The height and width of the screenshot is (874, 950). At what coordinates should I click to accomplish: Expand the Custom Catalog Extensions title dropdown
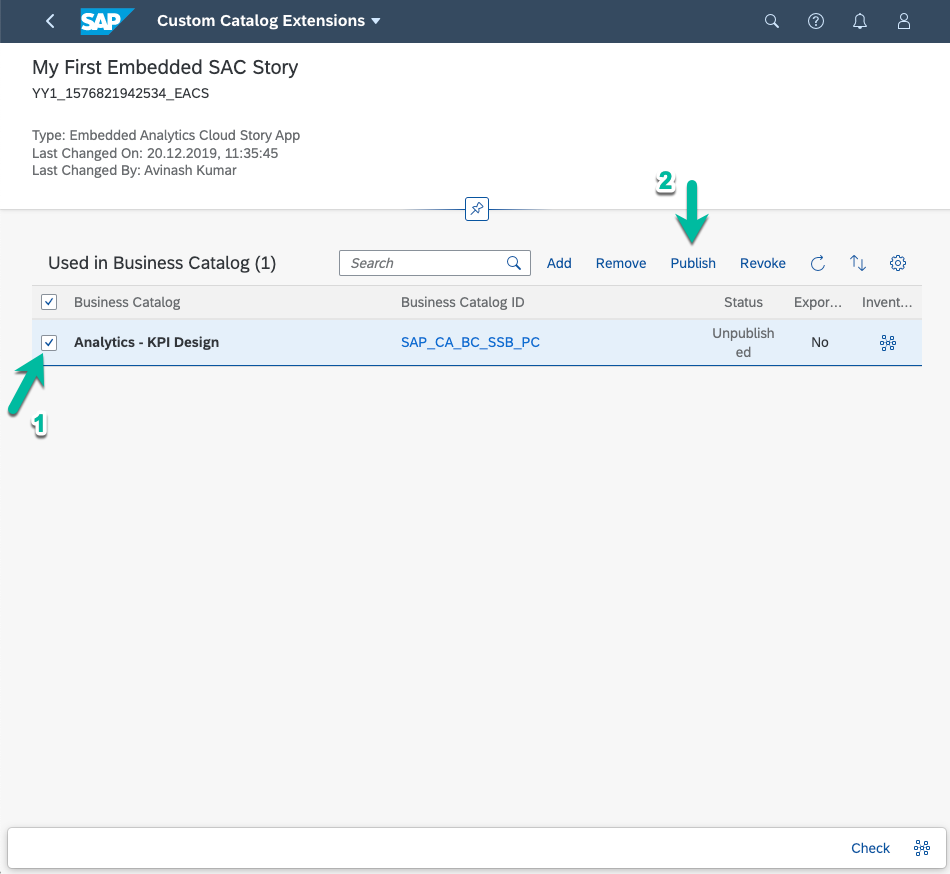point(375,21)
